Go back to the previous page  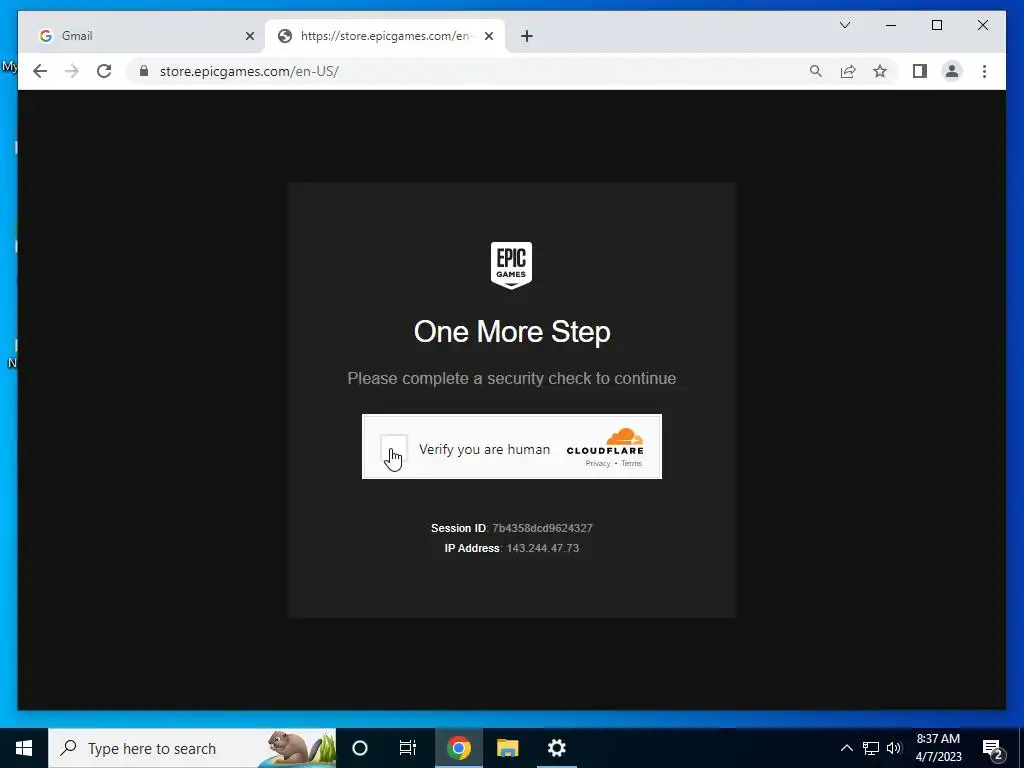click(x=40, y=71)
